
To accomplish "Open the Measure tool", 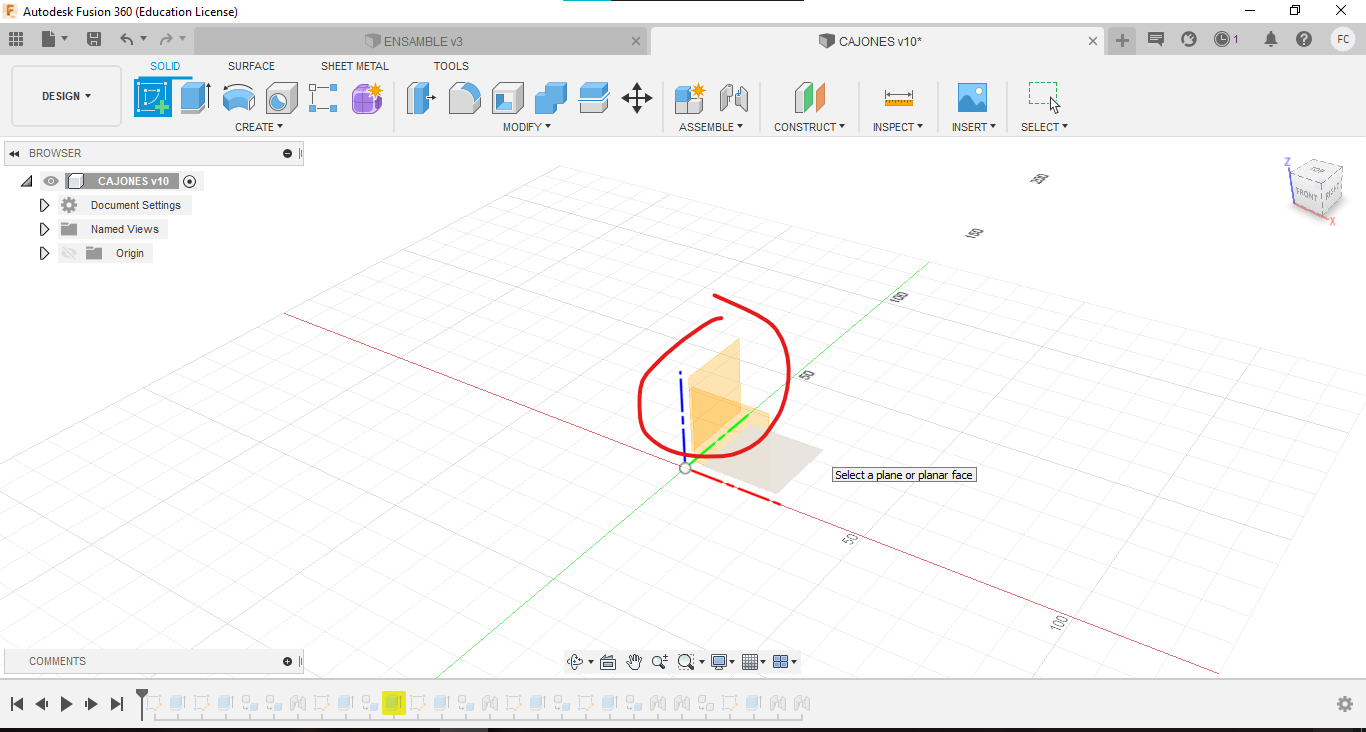I will pyautogui.click(x=898, y=98).
